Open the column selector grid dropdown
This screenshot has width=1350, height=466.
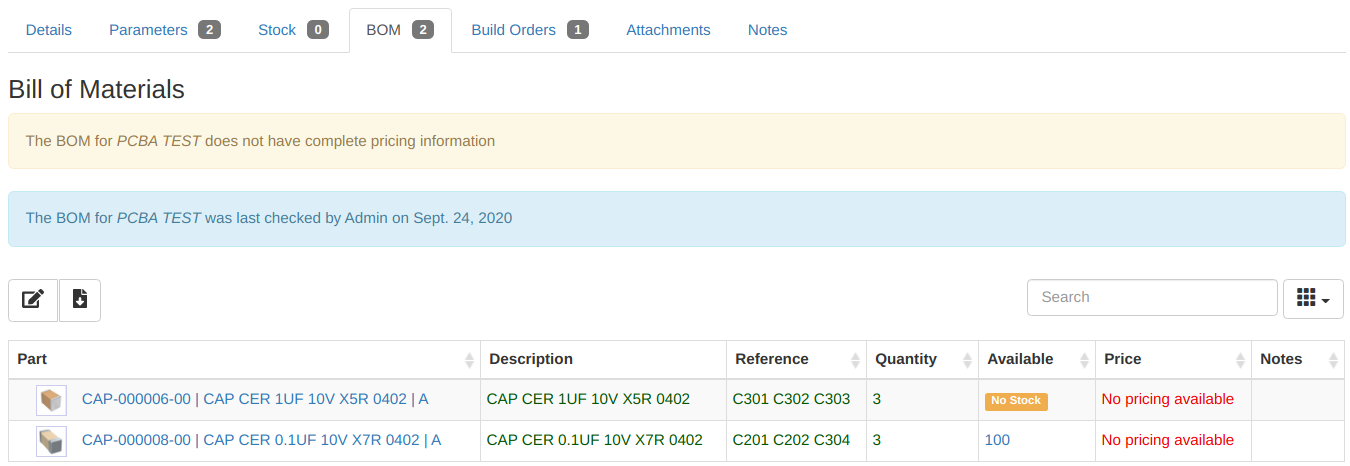pos(1312,298)
